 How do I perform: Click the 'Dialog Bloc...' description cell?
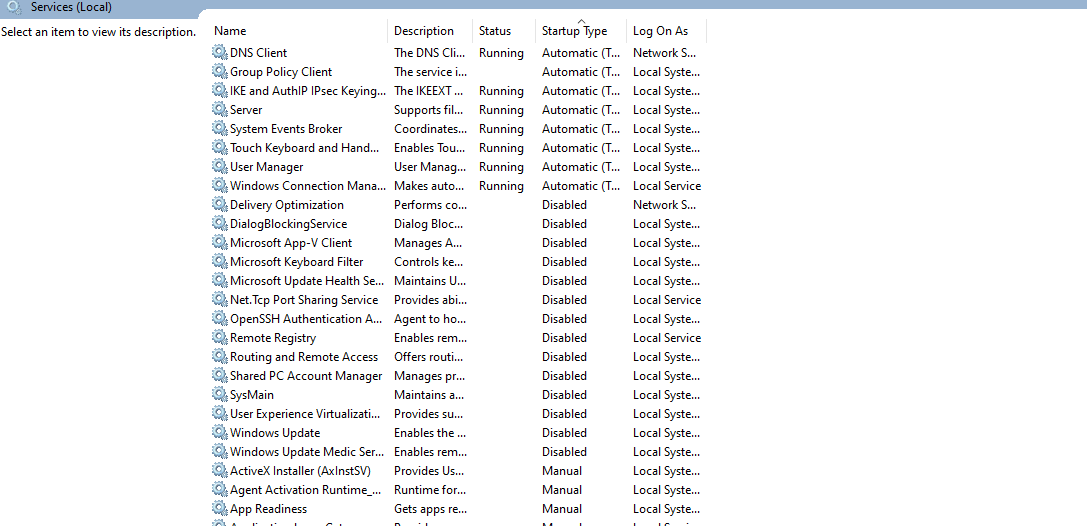(428, 224)
